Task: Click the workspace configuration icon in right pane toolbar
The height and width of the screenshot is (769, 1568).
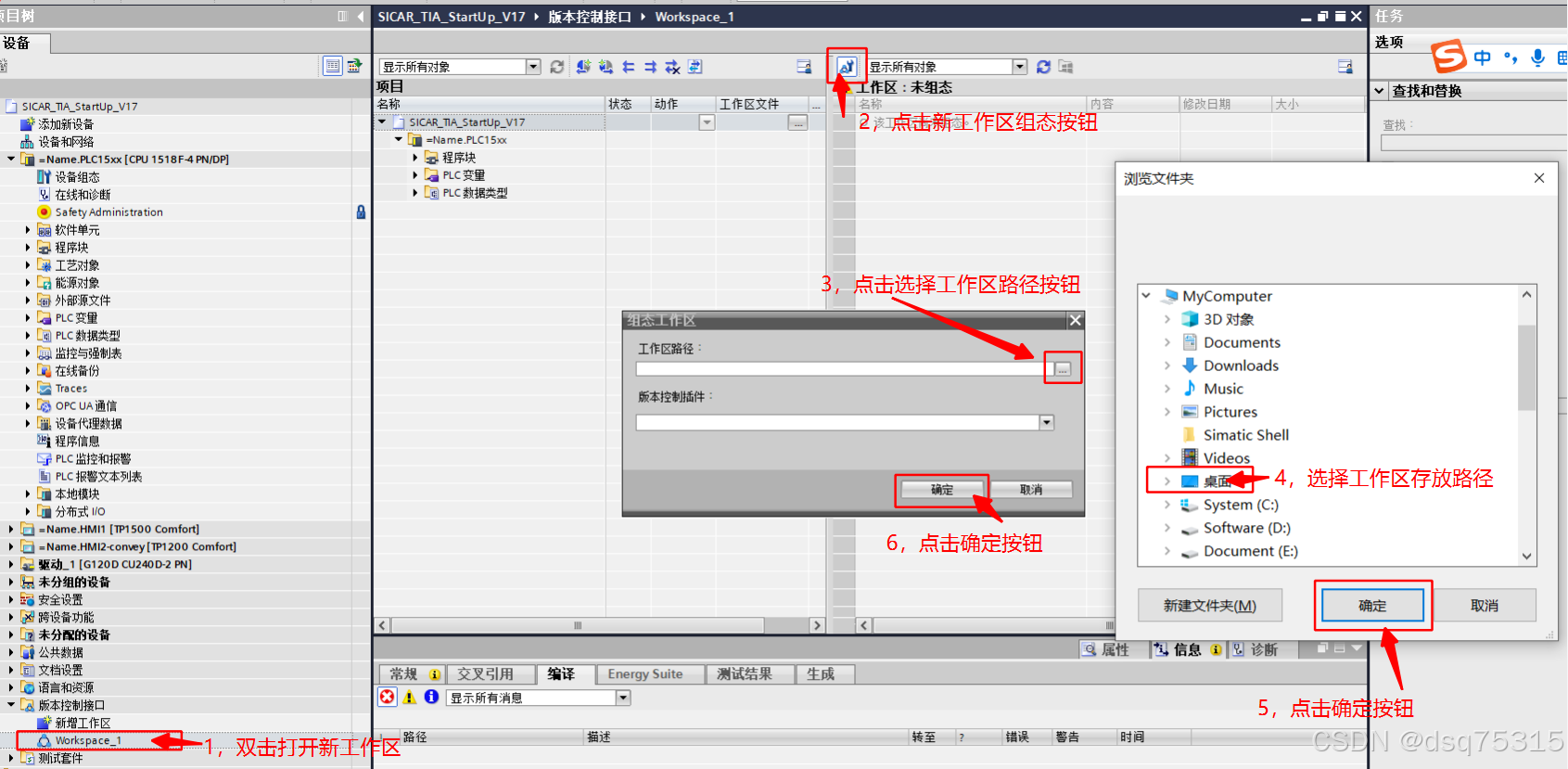Action: [x=846, y=67]
